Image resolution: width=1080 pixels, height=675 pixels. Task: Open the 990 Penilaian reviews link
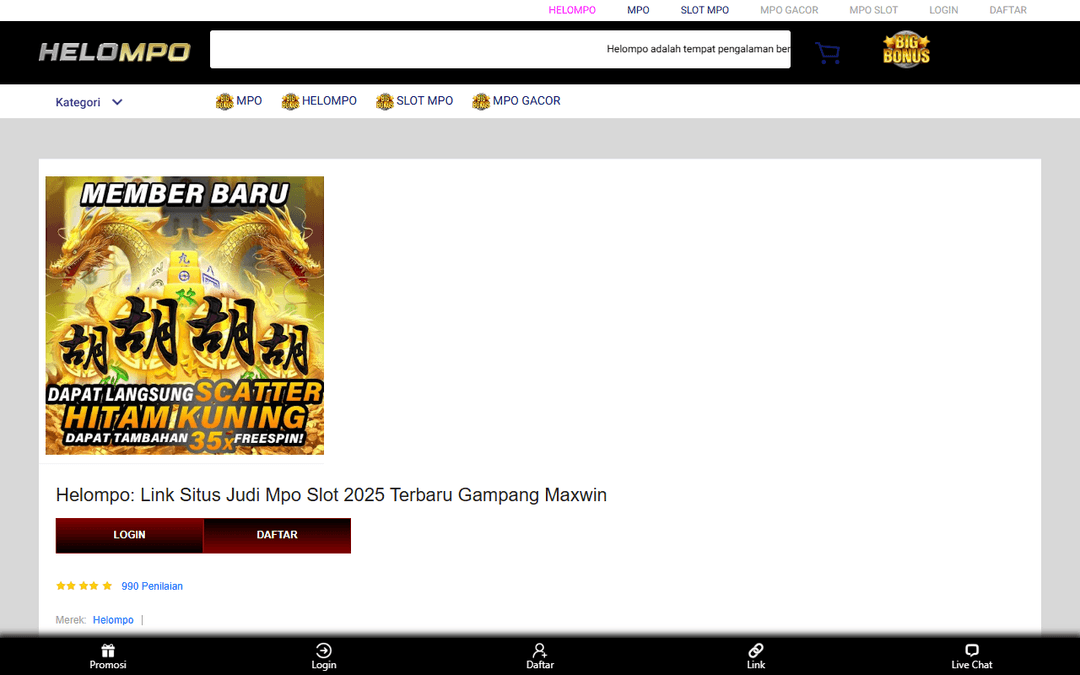coord(152,586)
